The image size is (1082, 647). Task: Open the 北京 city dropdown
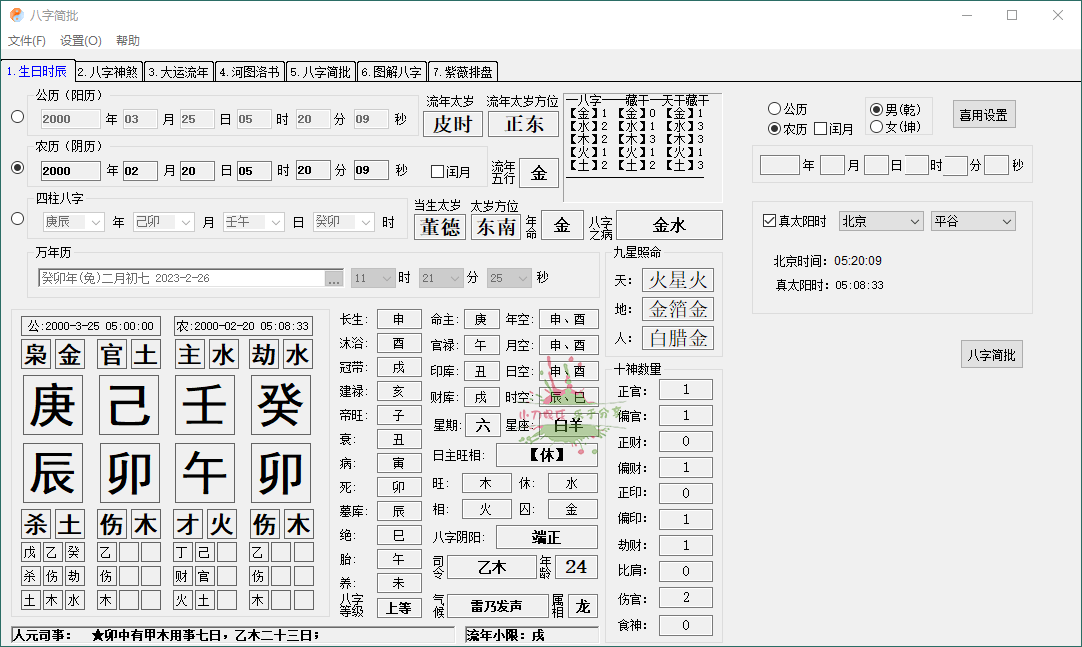(x=880, y=221)
